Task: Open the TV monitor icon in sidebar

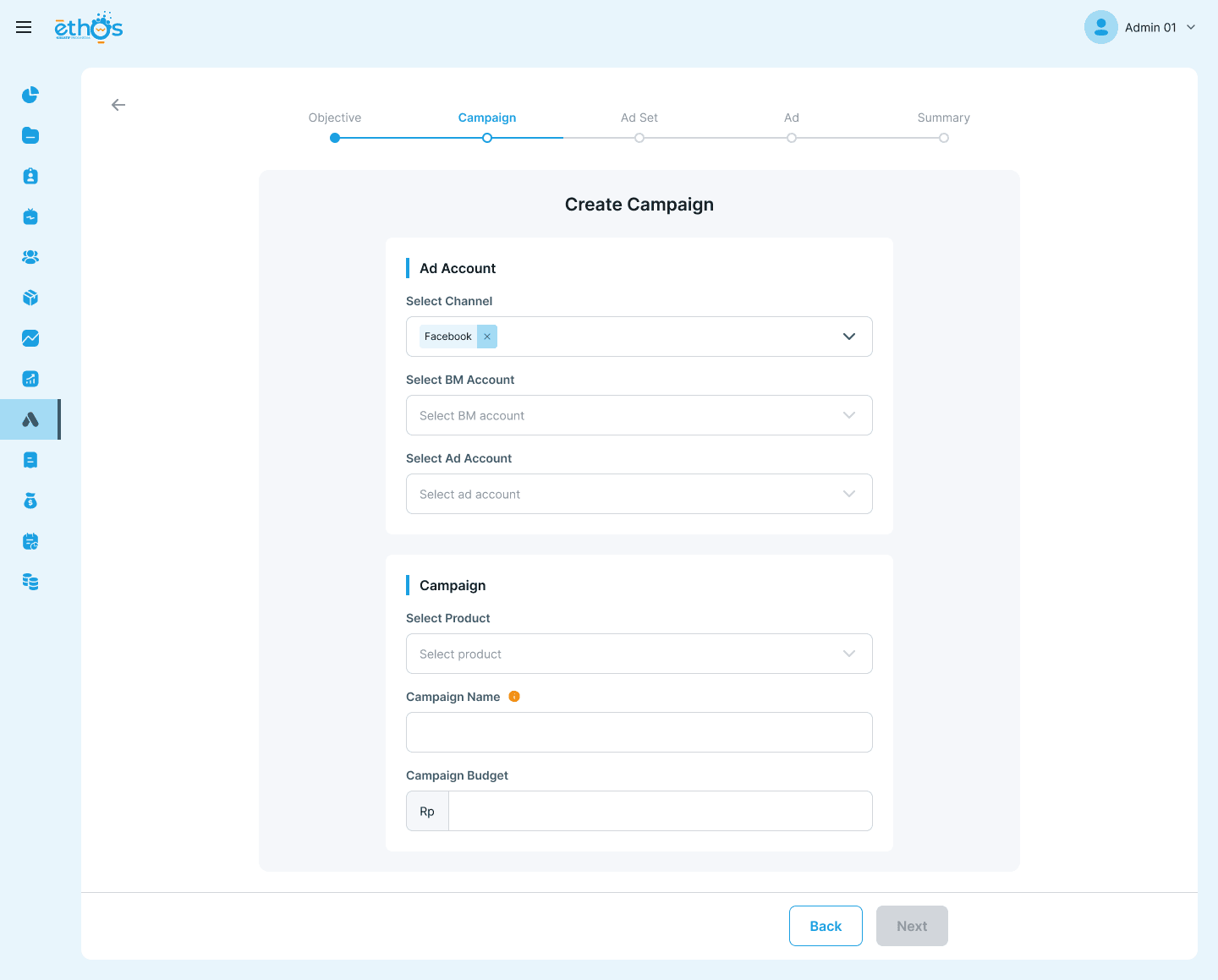Action: [x=30, y=216]
